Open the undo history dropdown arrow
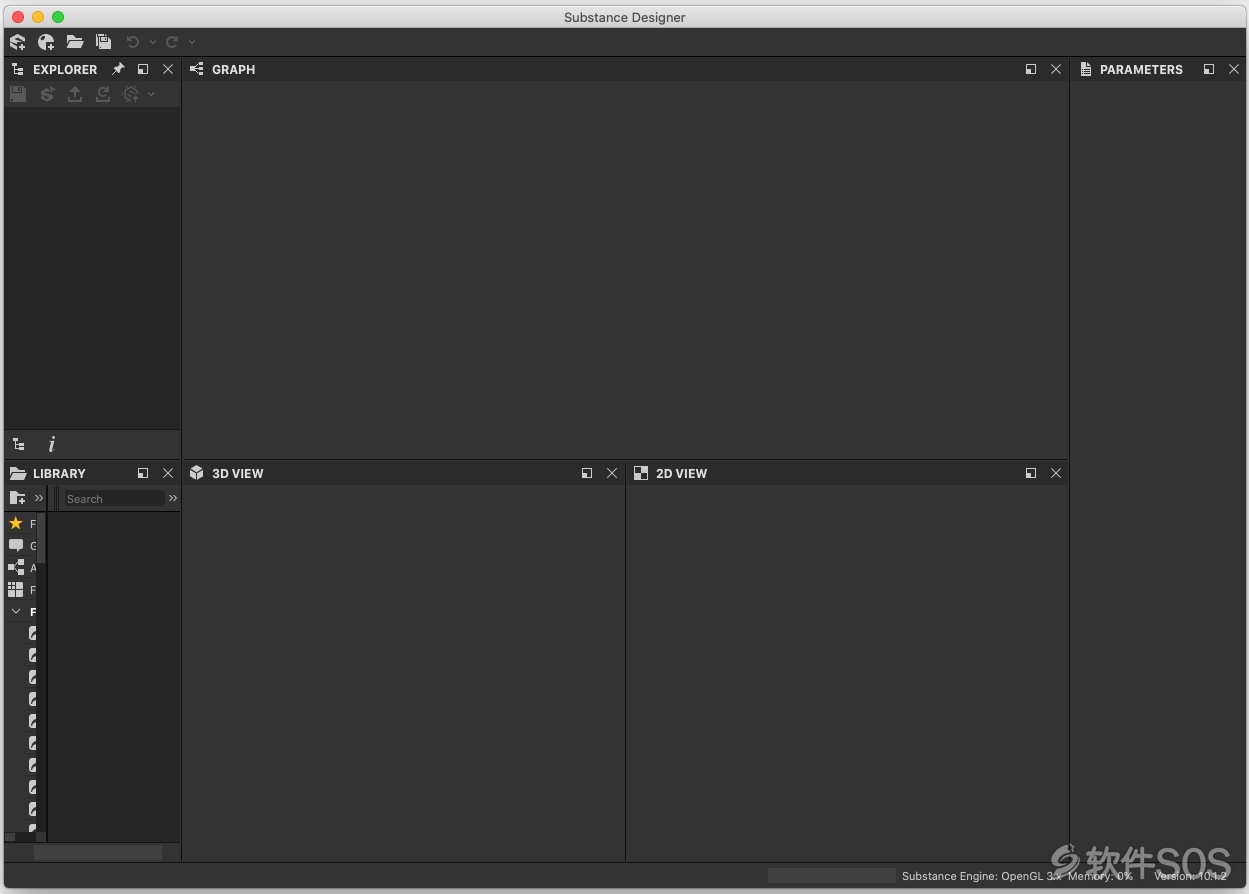Viewport: 1249px width, 894px height. [153, 42]
